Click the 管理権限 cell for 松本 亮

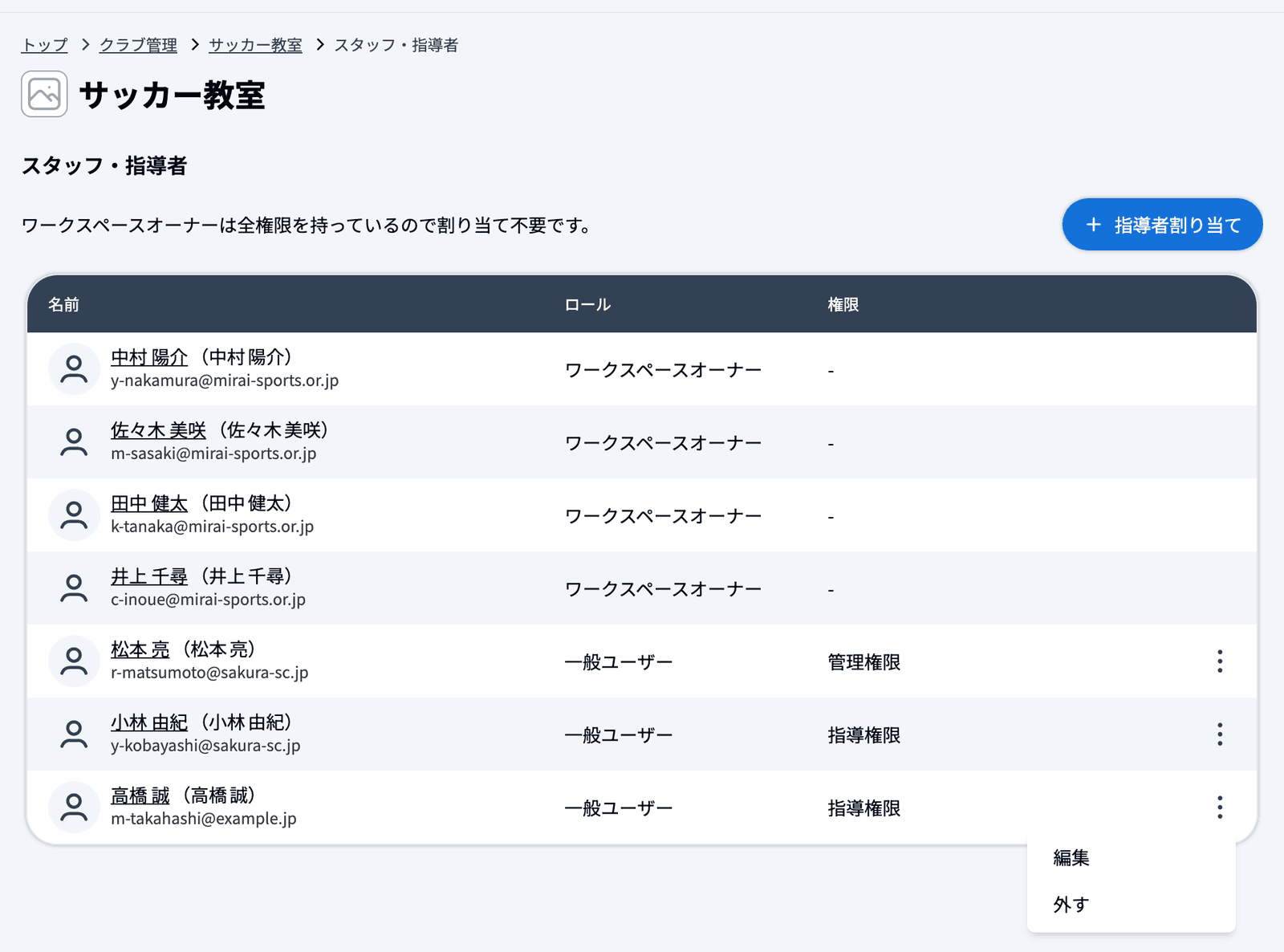click(x=864, y=662)
